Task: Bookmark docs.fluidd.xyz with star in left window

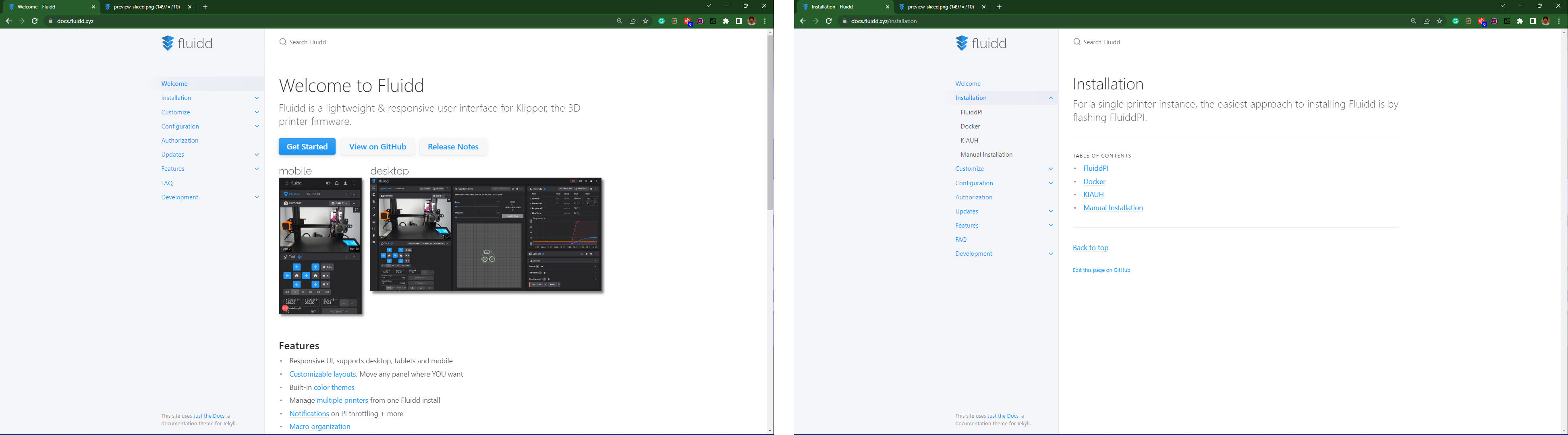Action: click(x=646, y=21)
